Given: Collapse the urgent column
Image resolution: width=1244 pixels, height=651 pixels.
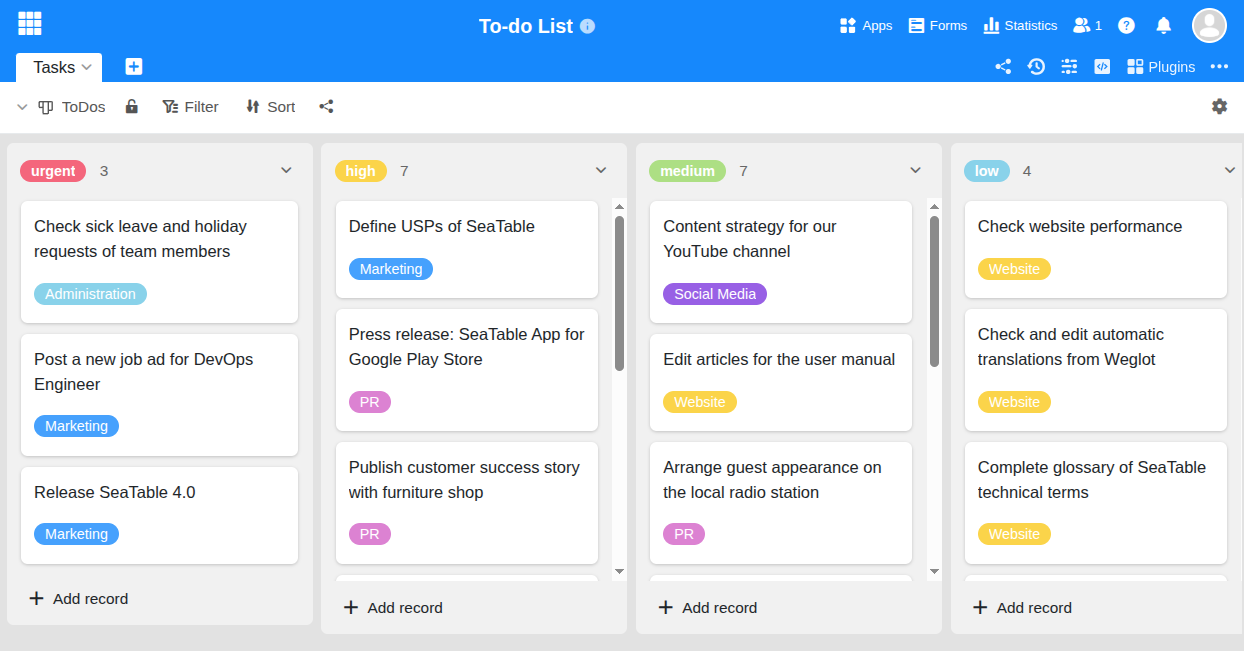Looking at the screenshot, I should (287, 171).
